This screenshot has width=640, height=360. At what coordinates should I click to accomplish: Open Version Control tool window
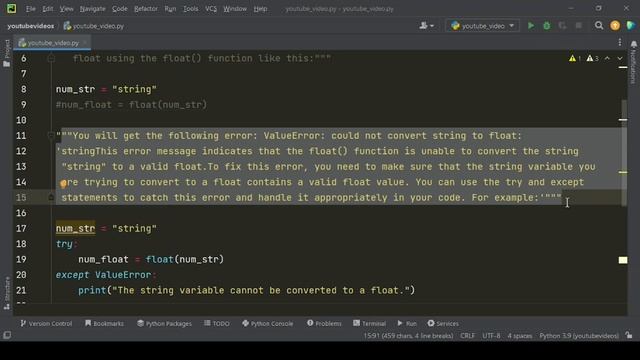46,323
